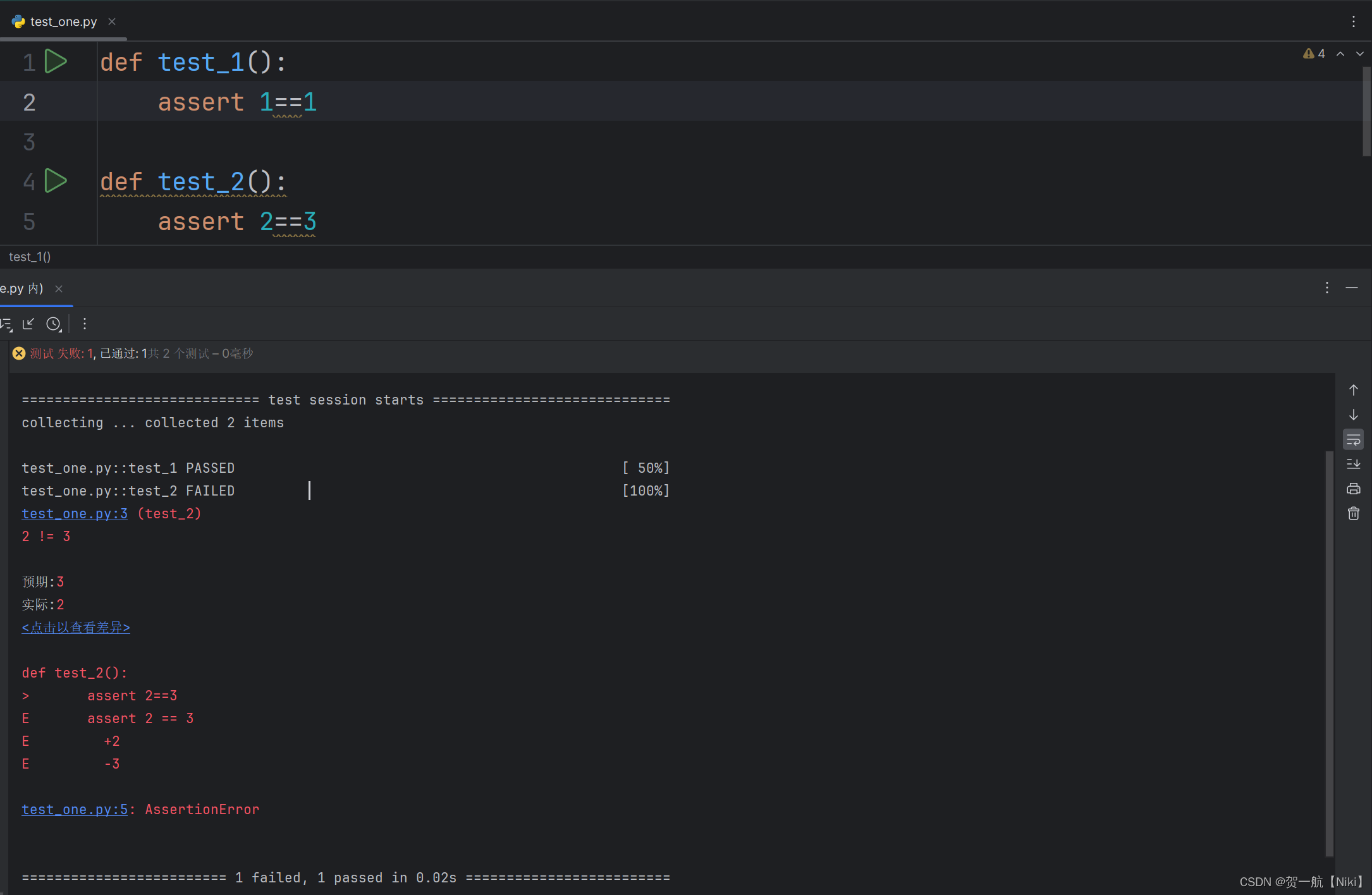Click the print icon in console sidebar
This screenshot has width=1372, height=895.
point(1354,489)
